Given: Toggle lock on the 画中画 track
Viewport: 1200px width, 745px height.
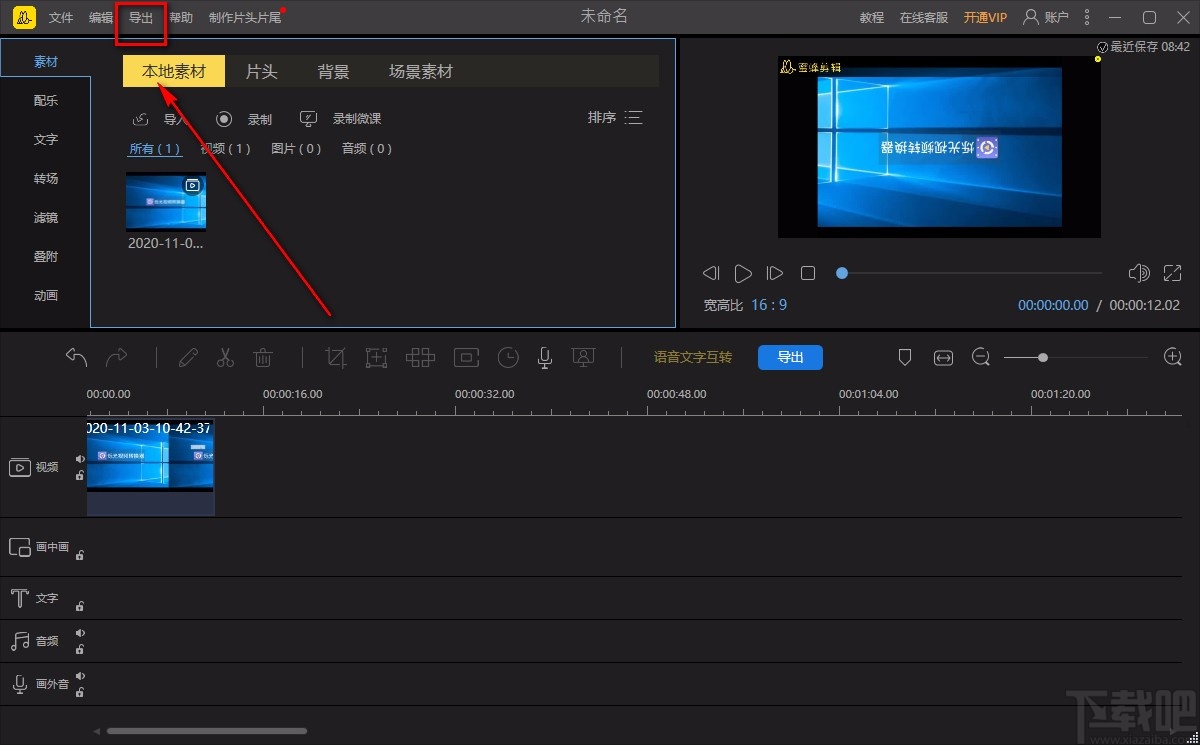Looking at the screenshot, I should click(x=80, y=554).
